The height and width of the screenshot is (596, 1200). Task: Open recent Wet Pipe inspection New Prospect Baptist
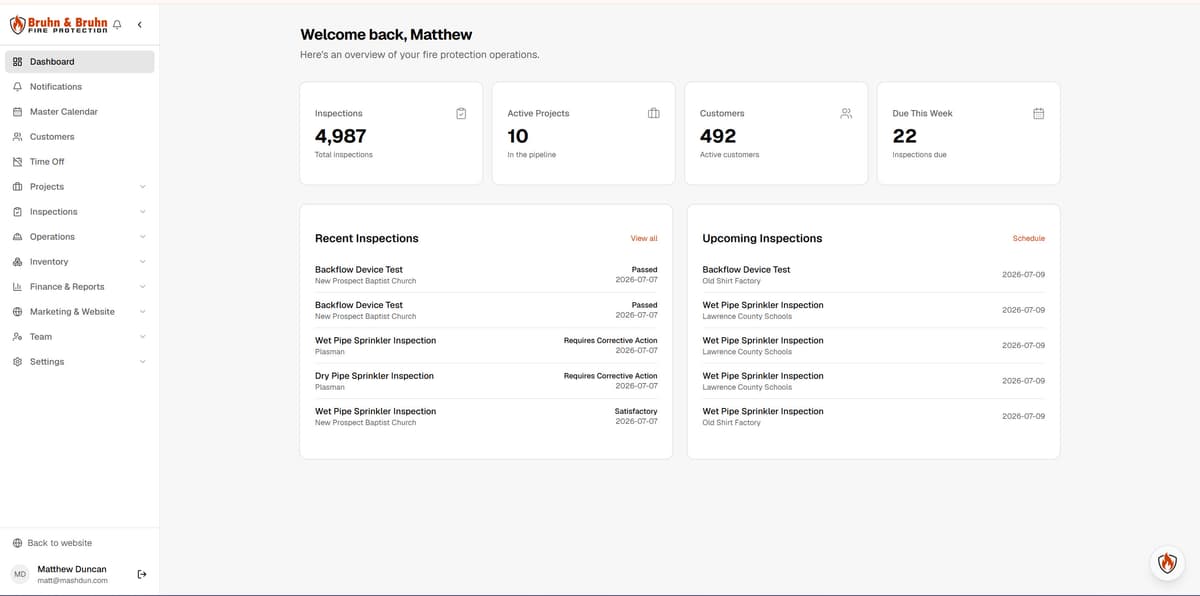click(486, 416)
